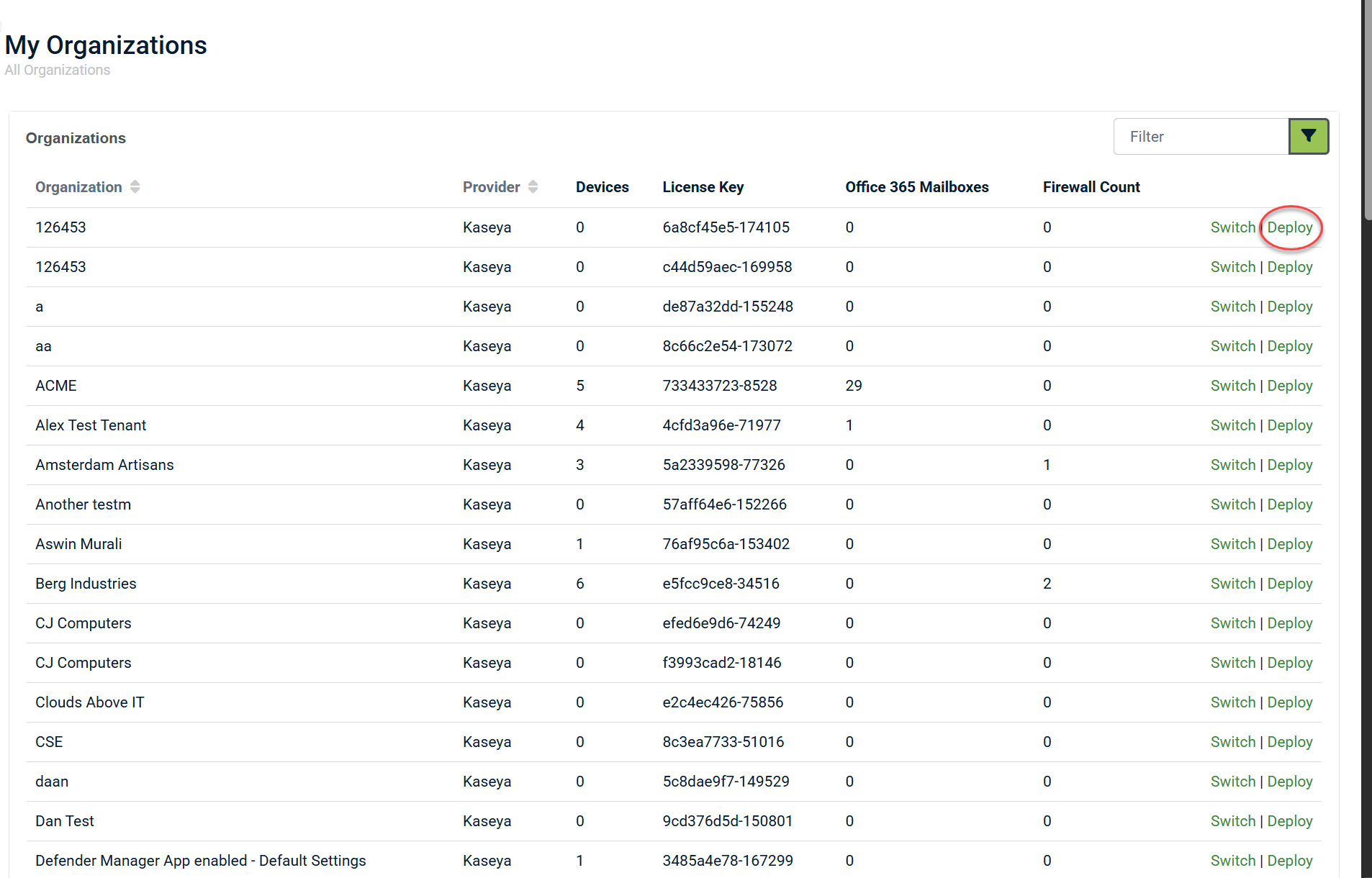This screenshot has width=1372, height=878.
Task: Deploy to Clouds Above IT
Action: 1289,702
